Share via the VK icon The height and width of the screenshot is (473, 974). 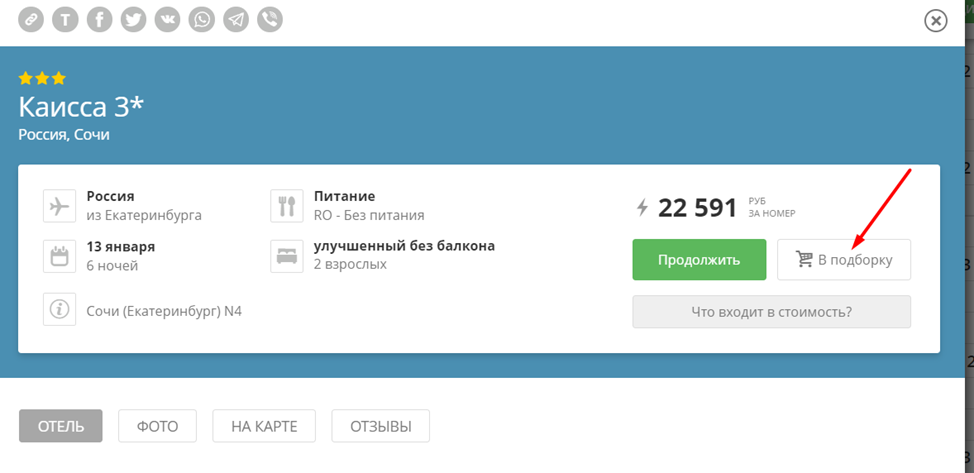tap(167, 19)
